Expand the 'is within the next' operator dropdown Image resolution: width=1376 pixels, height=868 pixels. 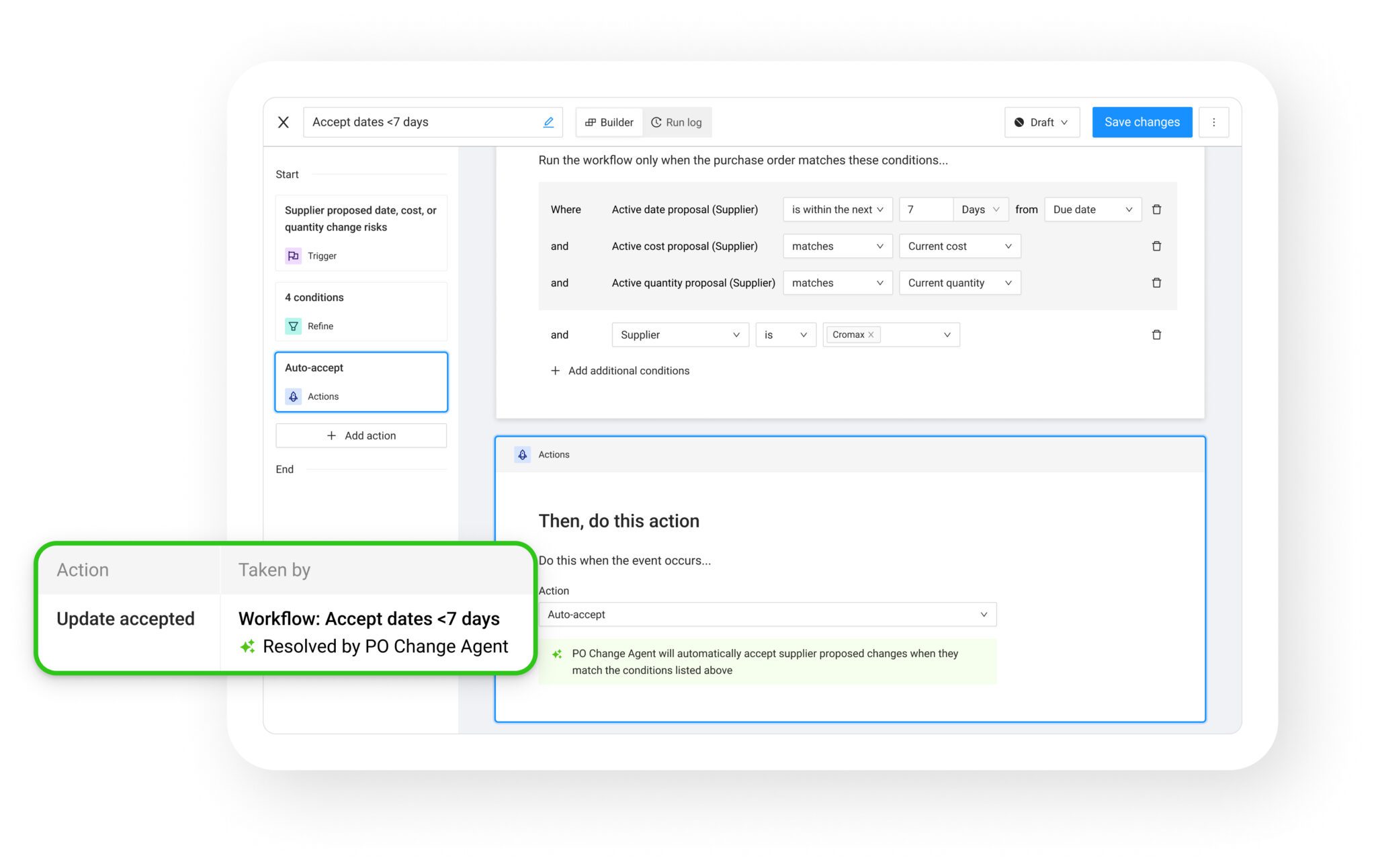point(837,210)
